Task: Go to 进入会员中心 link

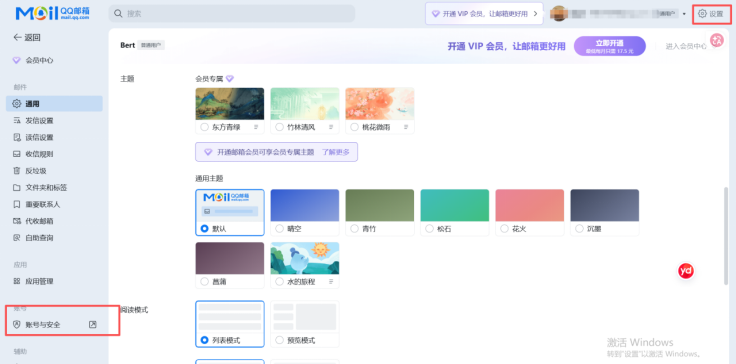Action: [x=686, y=46]
